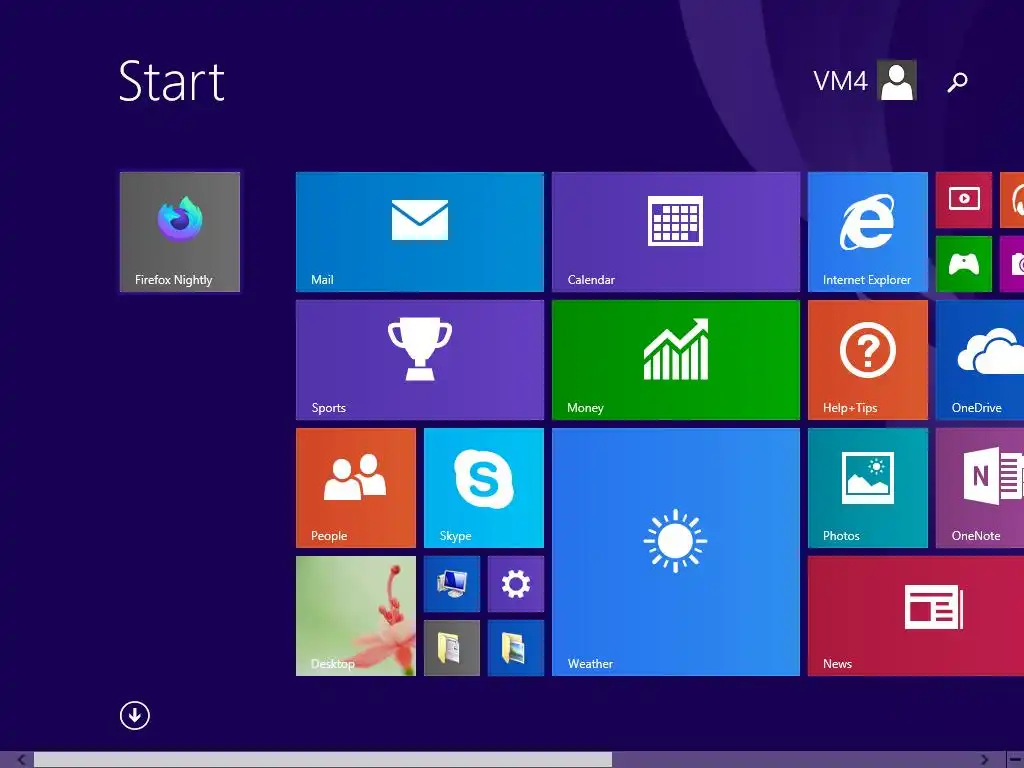Open the VM4 user account menu

(x=865, y=80)
